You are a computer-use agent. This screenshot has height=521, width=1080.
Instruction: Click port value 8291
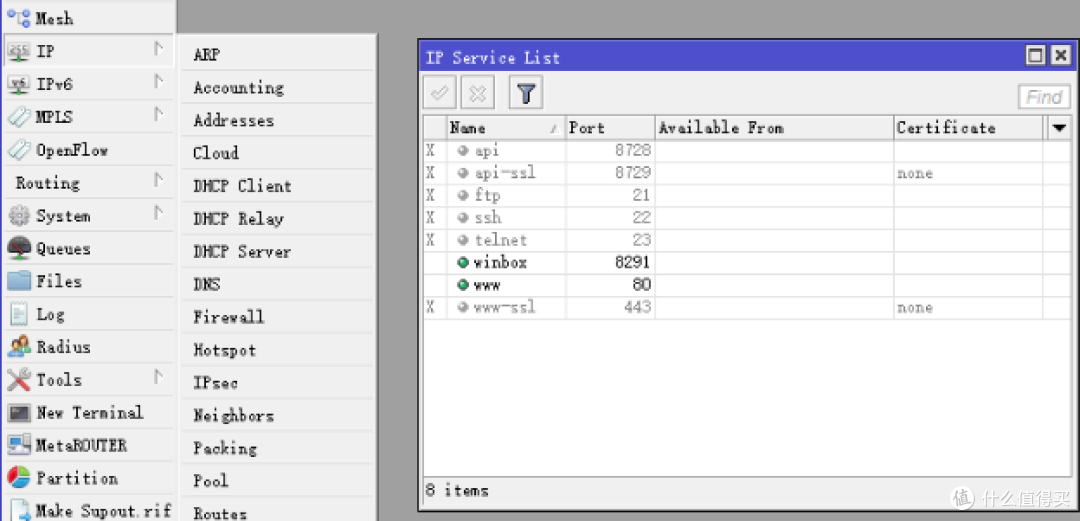(x=632, y=263)
